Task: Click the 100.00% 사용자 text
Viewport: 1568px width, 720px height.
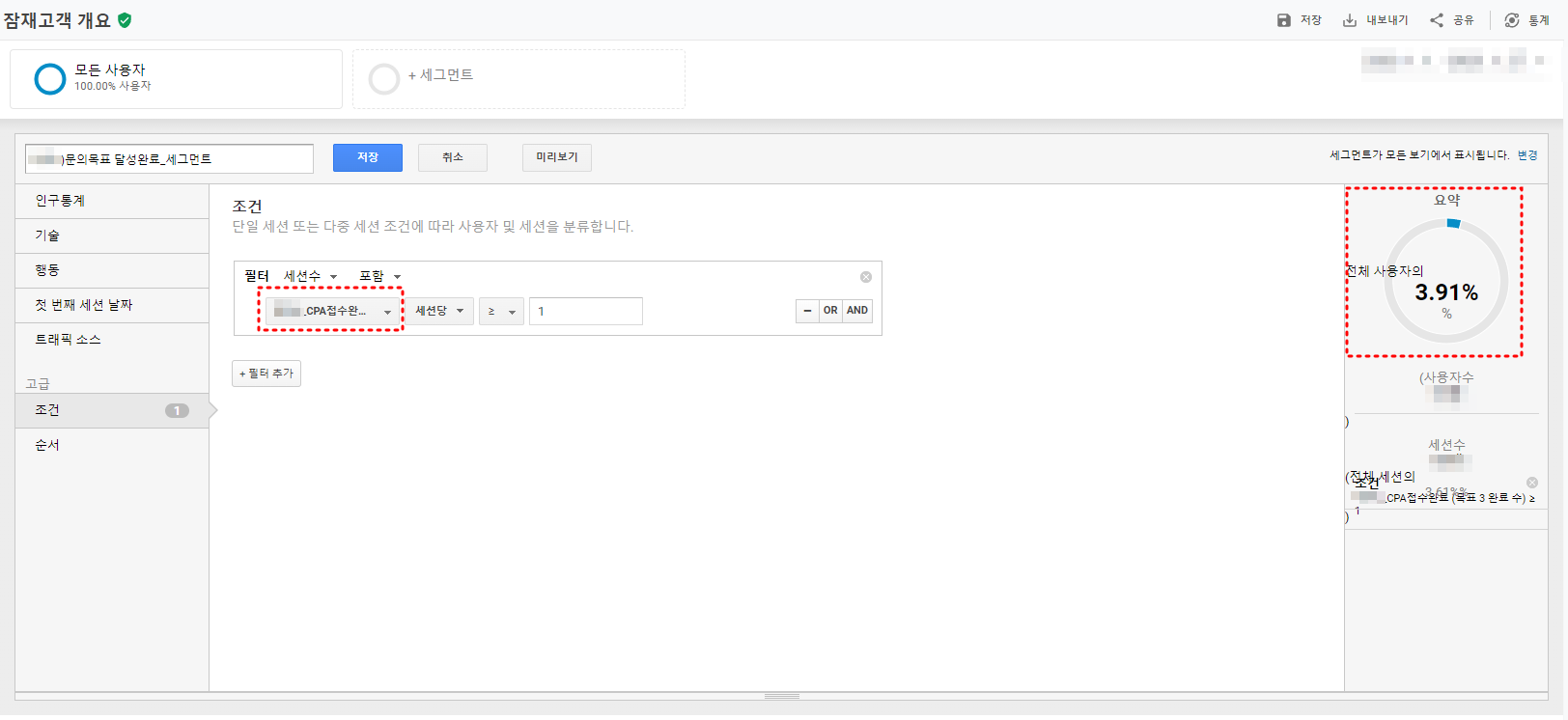Action: point(113,86)
